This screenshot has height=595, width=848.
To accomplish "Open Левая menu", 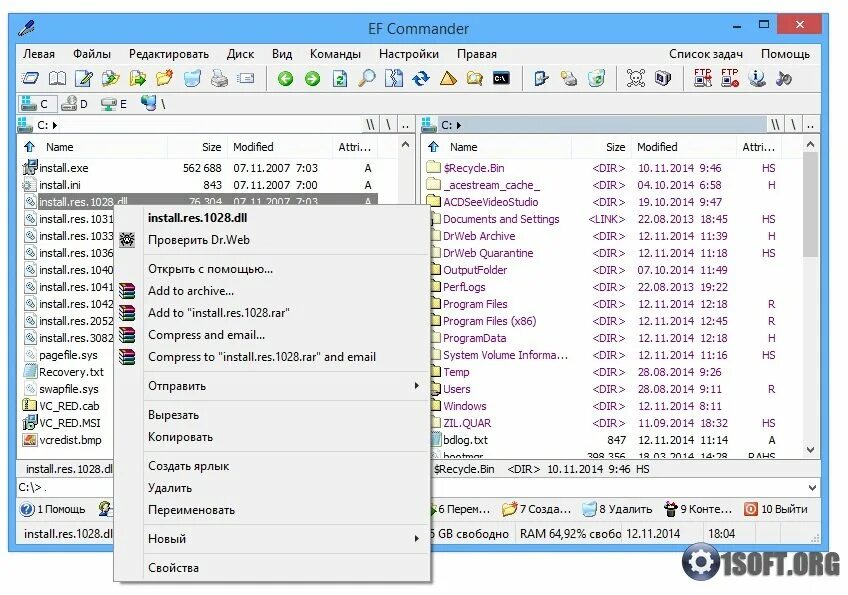I will click(38, 54).
